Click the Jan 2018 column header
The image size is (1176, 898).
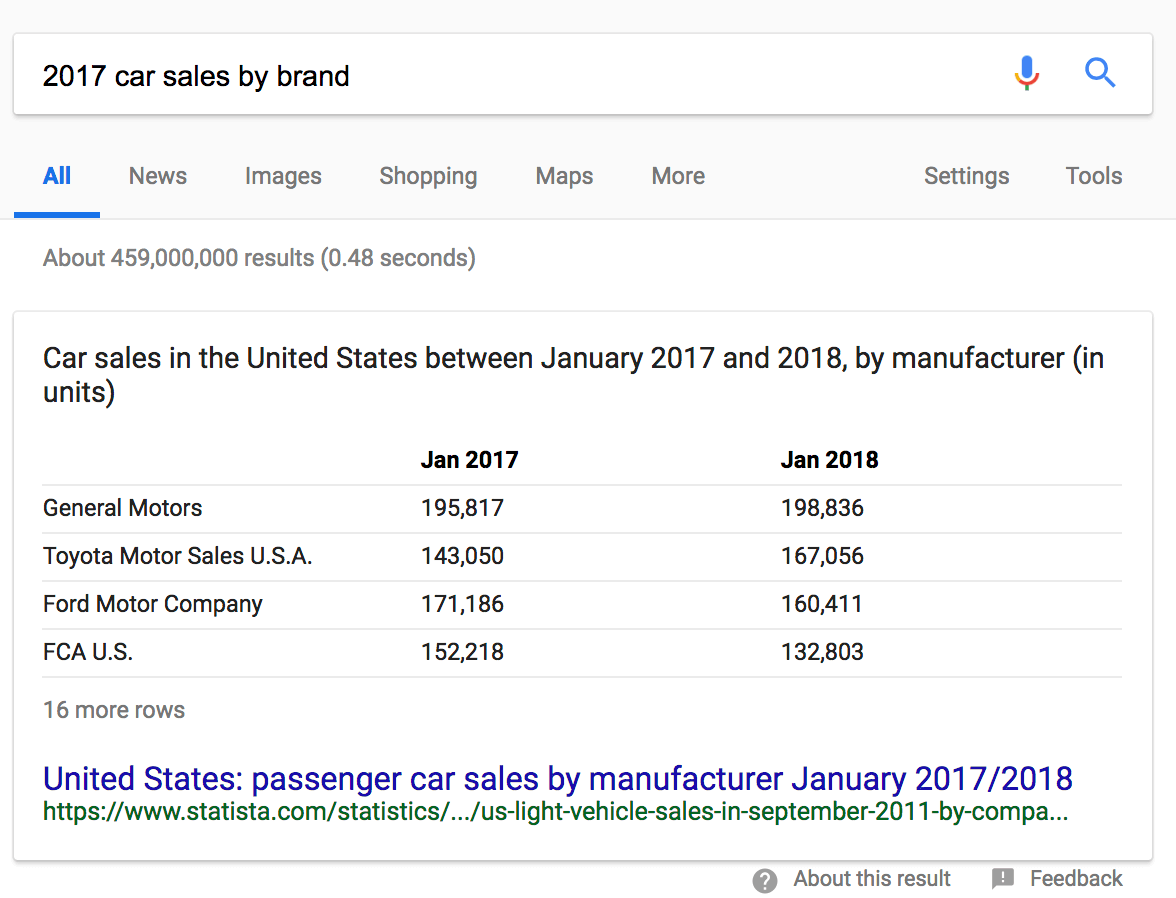pos(829,460)
